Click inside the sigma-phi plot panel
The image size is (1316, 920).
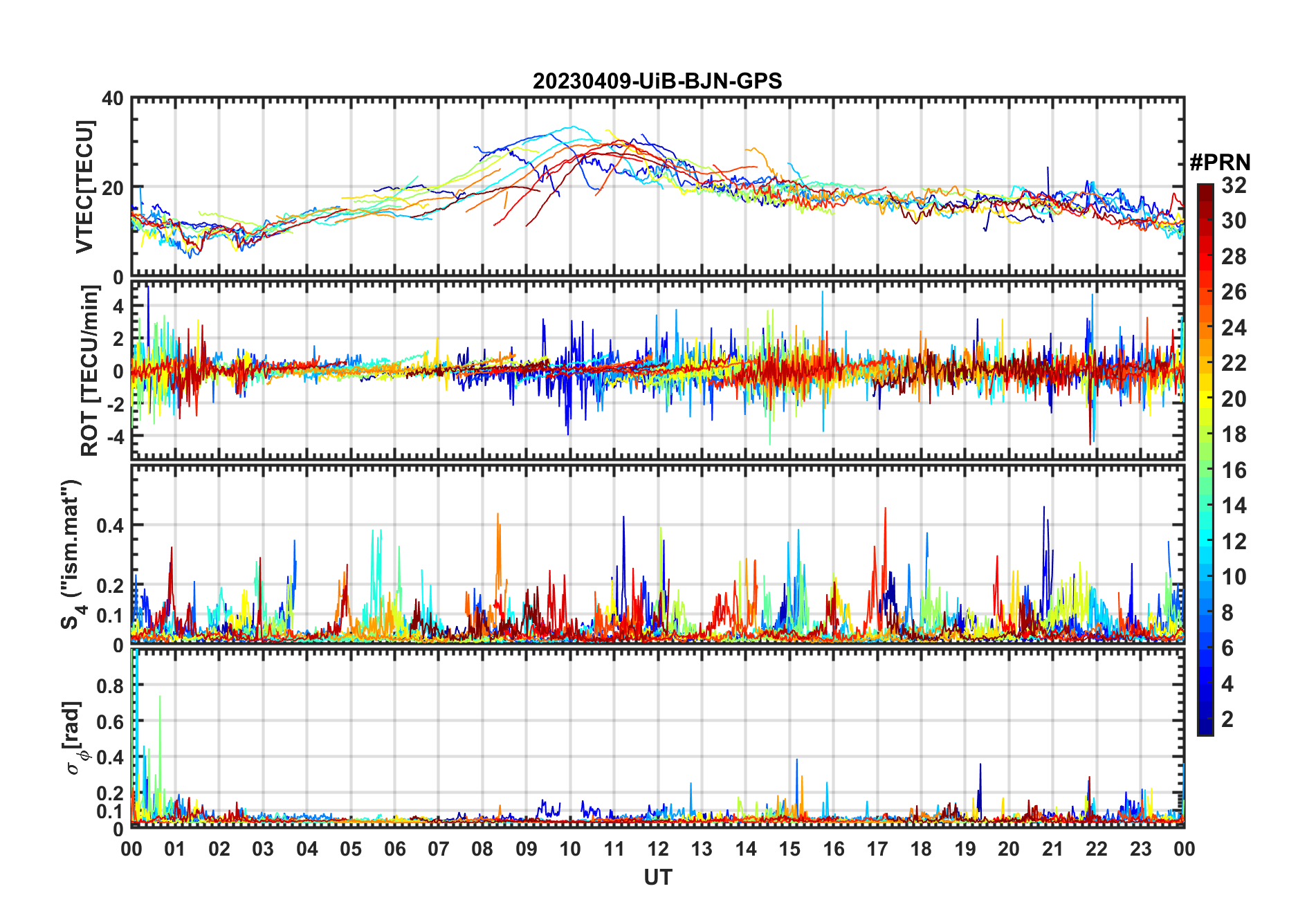click(658, 738)
